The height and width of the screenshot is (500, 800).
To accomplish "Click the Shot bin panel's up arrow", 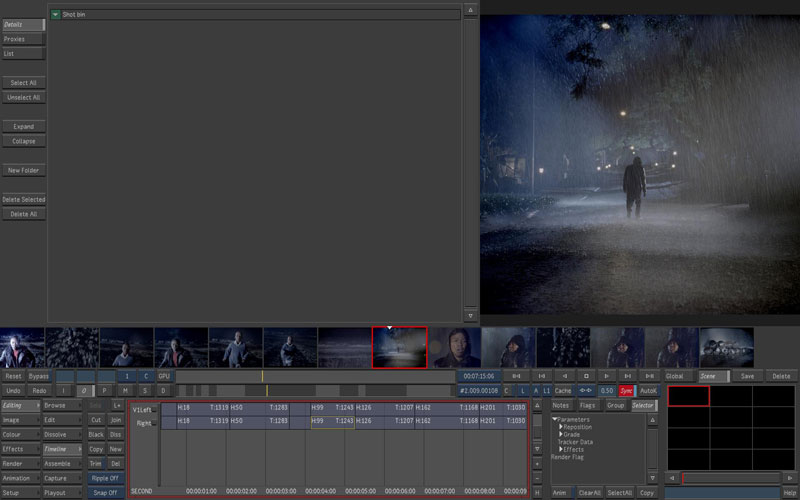I will pyautogui.click(x=470, y=10).
